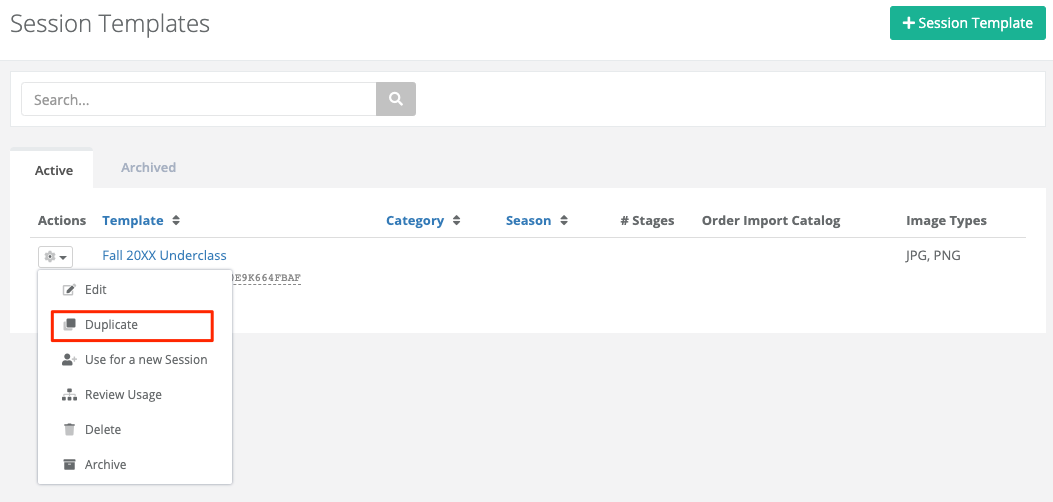The image size is (1053, 502).
Task: Click the Order Import Catalog column header
Action: click(771, 220)
